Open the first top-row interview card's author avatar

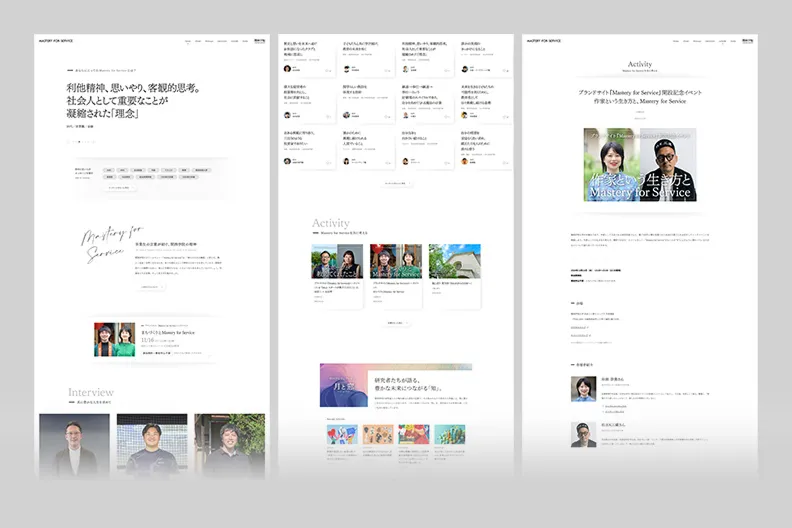click(288, 69)
